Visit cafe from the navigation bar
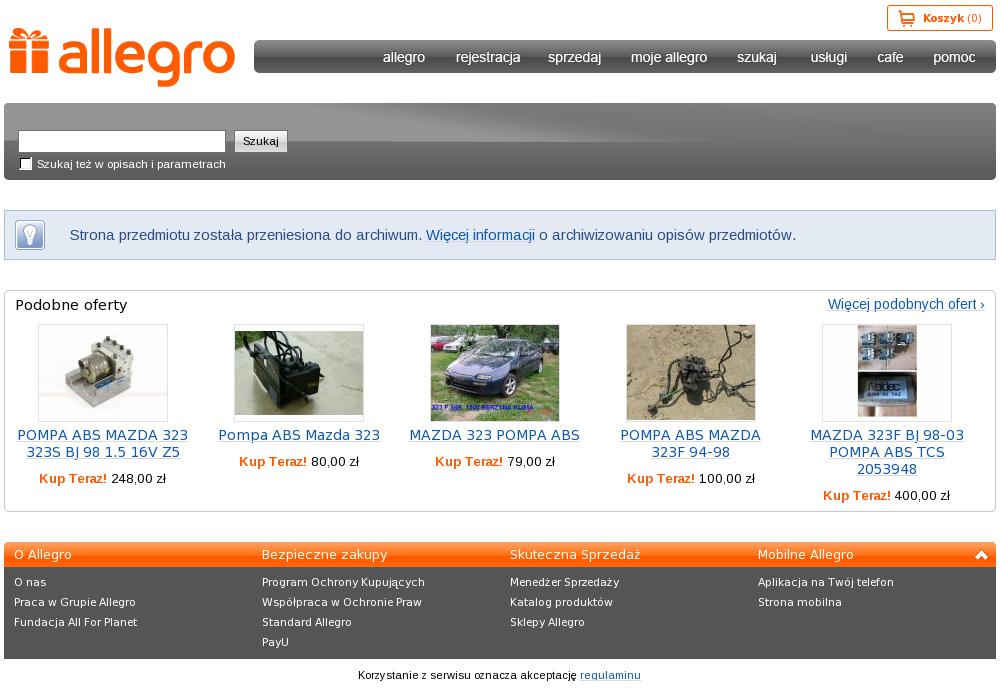The width and height of the screenshot is (1000, 695). pyautogui.click(x=890, y=57)
